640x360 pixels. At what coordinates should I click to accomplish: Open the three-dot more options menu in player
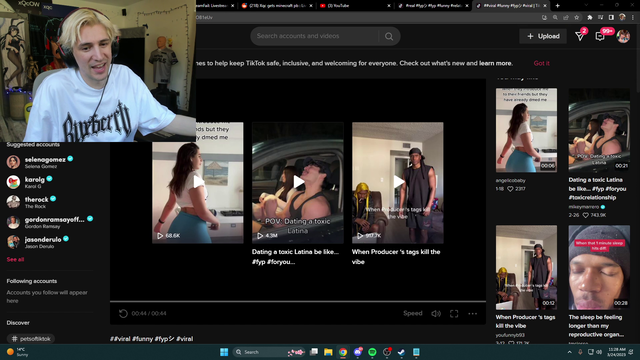click(473, 313)
